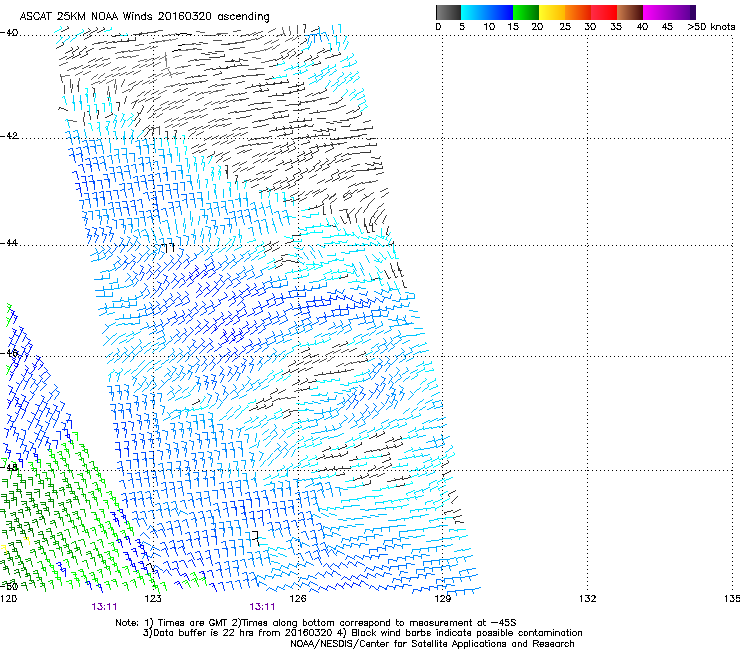Click the '132' longitude label
The width and height of the screenshot is (740, 650).
(588, 599)
